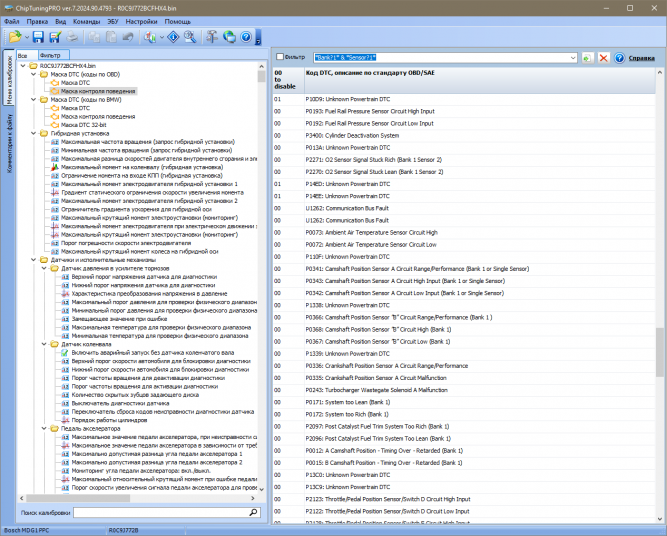The height and width of the screenshot is (536, 667).
Task: Open the Вид menu
Action: (x=60, y=21)
